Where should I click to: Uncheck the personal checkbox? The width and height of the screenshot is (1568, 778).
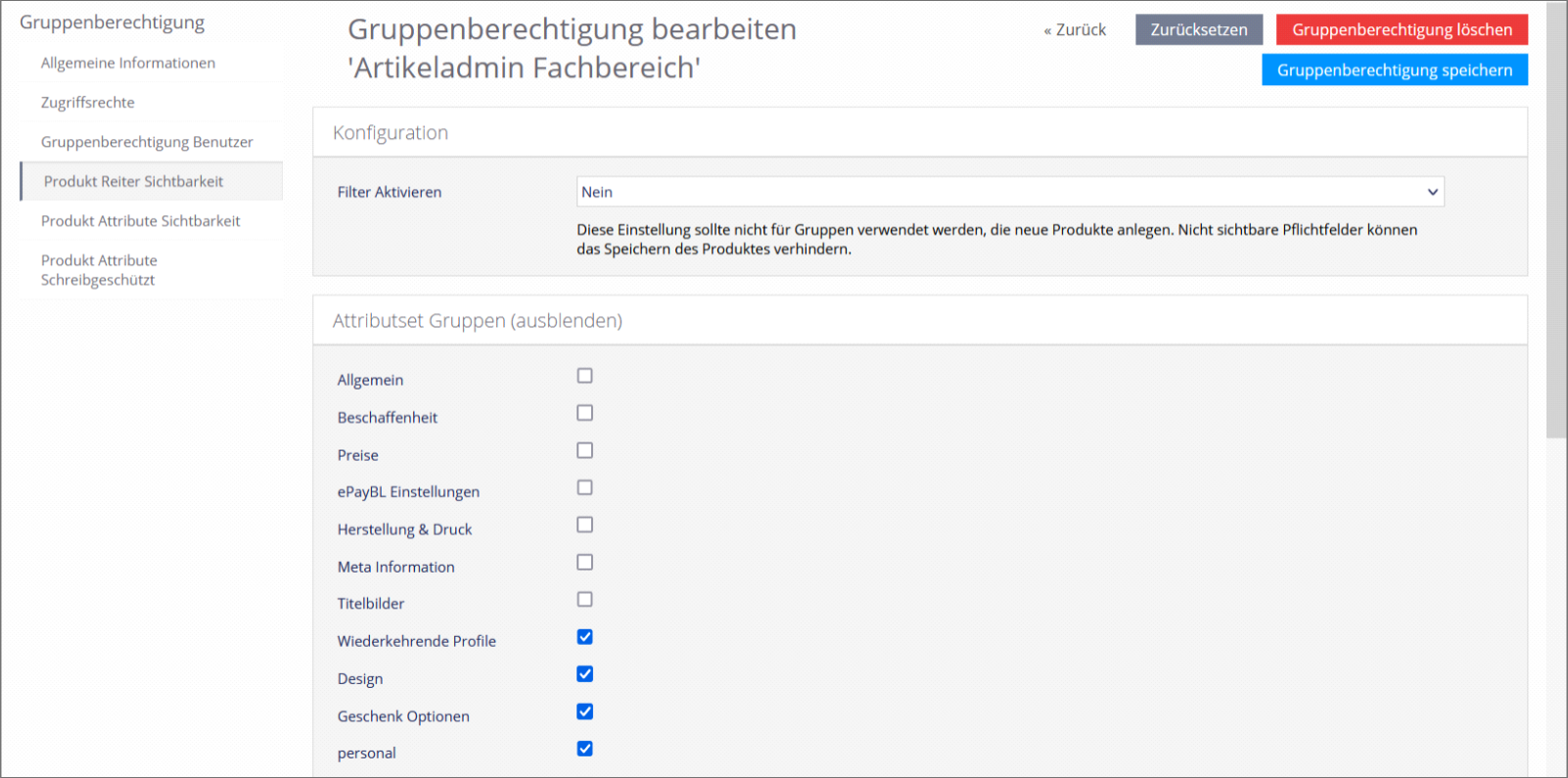click(x=584, y=749)
